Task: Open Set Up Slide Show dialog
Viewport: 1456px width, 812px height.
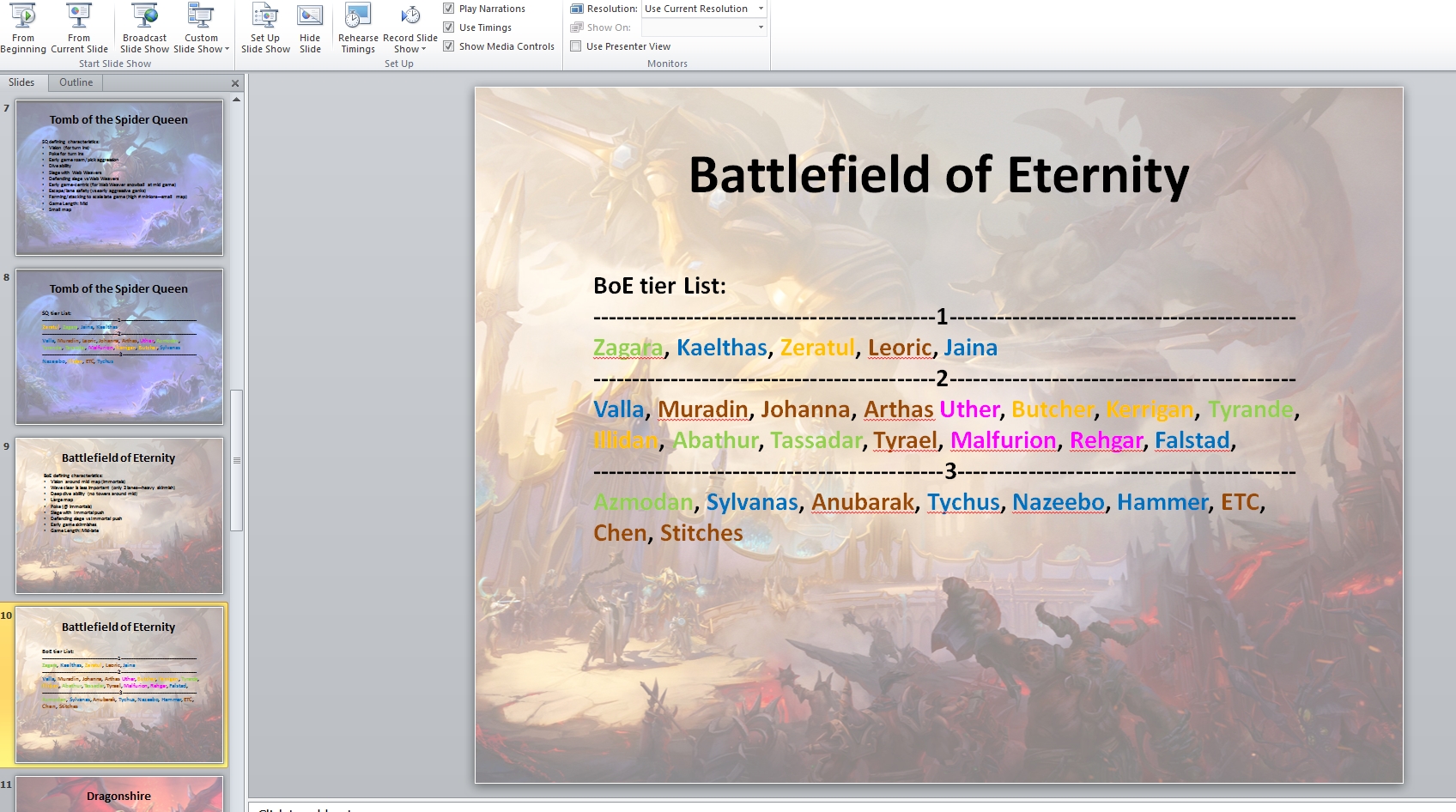Action: [x=265, y=28]
